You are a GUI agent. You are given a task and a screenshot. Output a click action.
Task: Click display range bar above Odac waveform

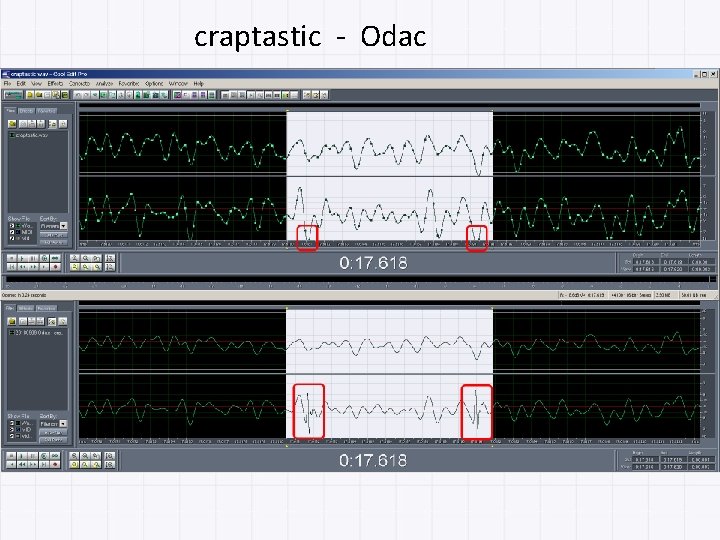[389, 304]
